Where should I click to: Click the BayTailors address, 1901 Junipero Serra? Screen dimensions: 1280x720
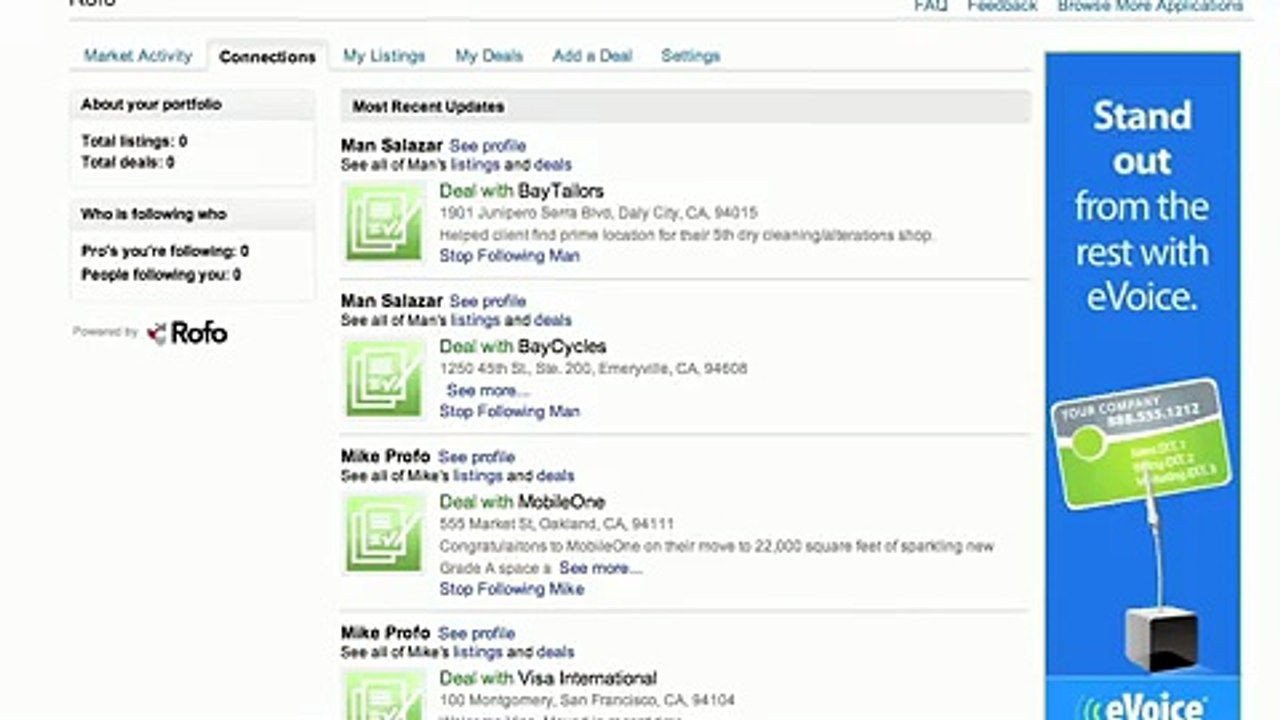tap(598, 213)
